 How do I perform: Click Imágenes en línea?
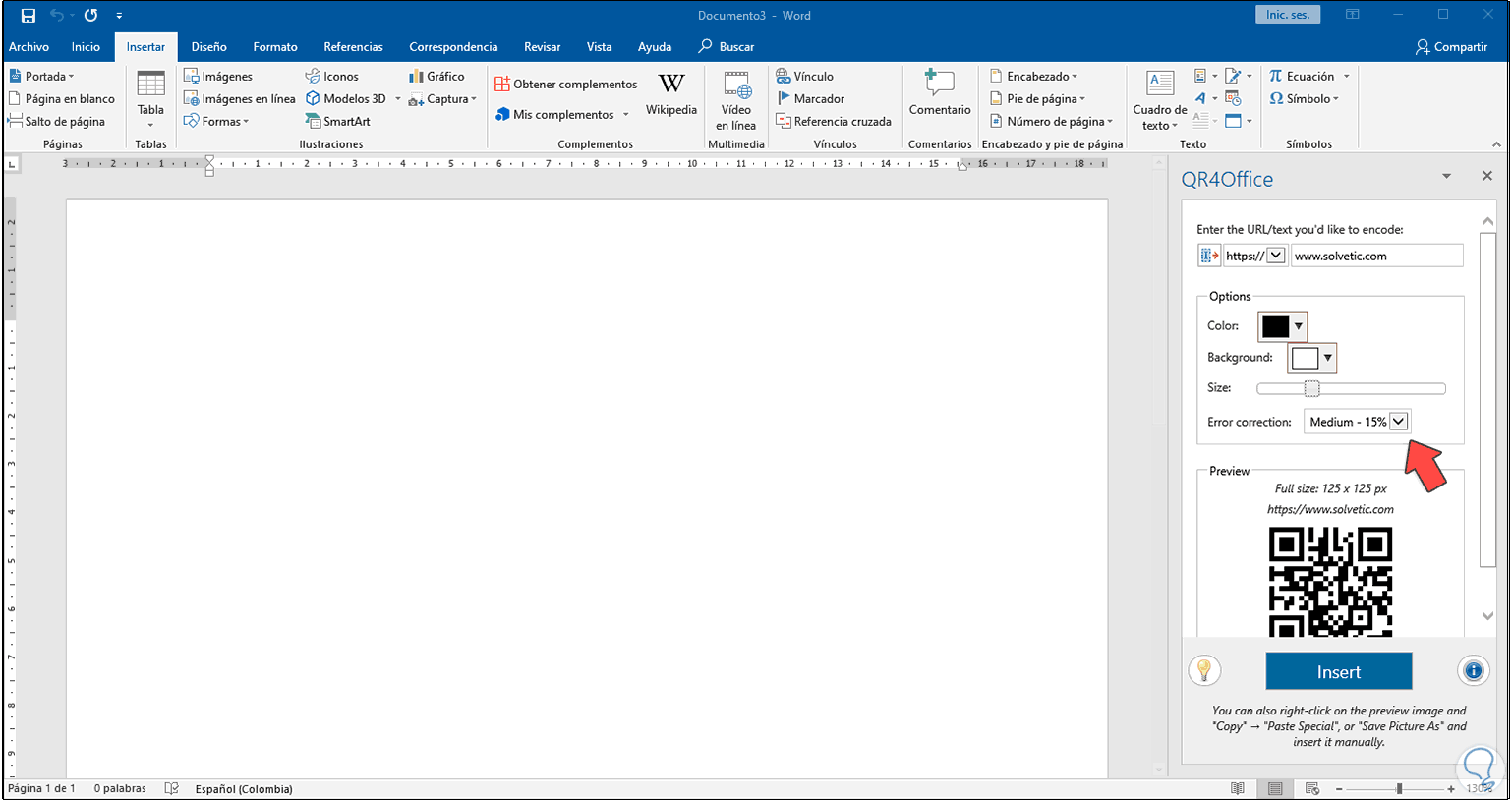pos(239,98)
